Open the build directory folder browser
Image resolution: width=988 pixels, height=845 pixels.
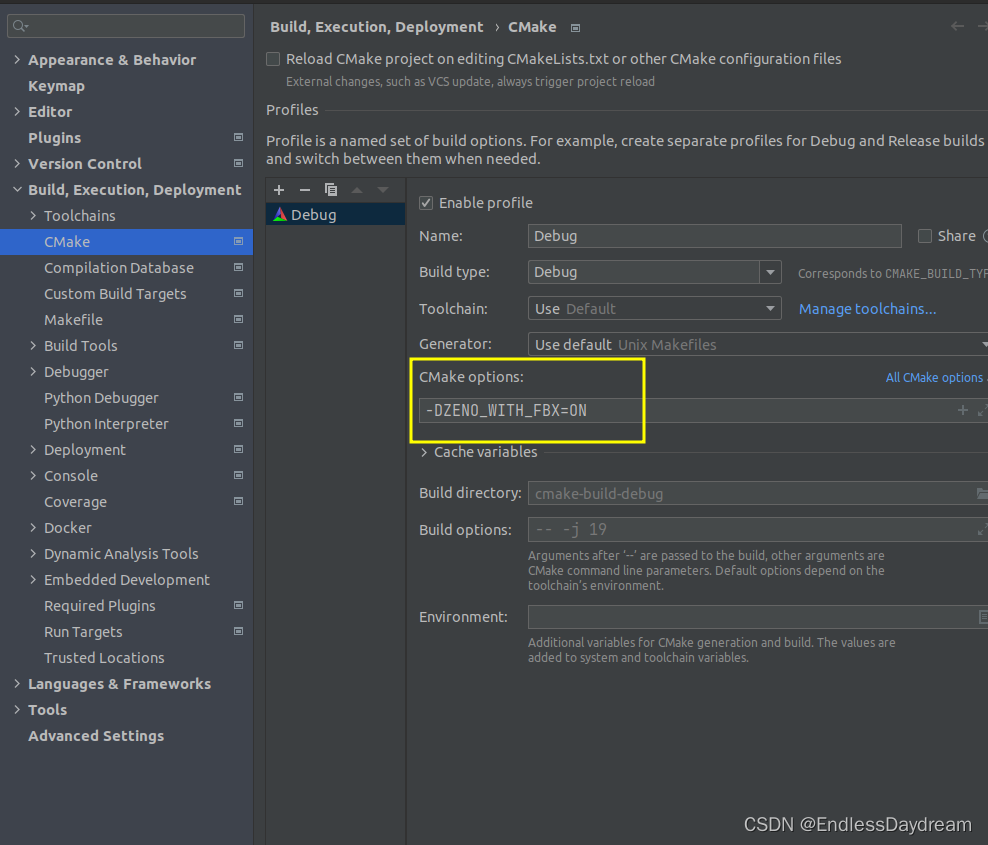coord(981,493)
